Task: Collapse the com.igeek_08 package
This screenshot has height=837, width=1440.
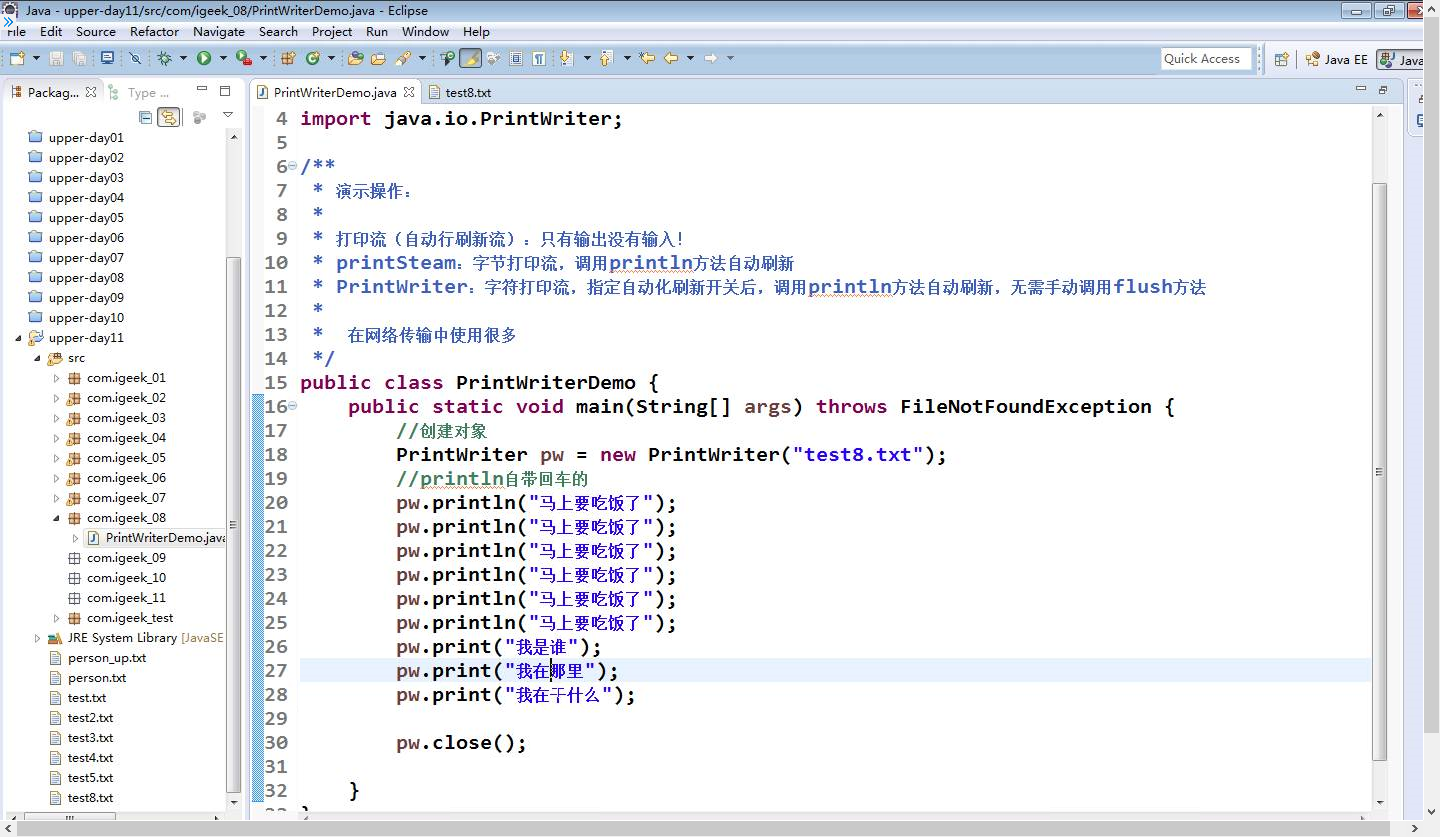Action: (56, 518)
